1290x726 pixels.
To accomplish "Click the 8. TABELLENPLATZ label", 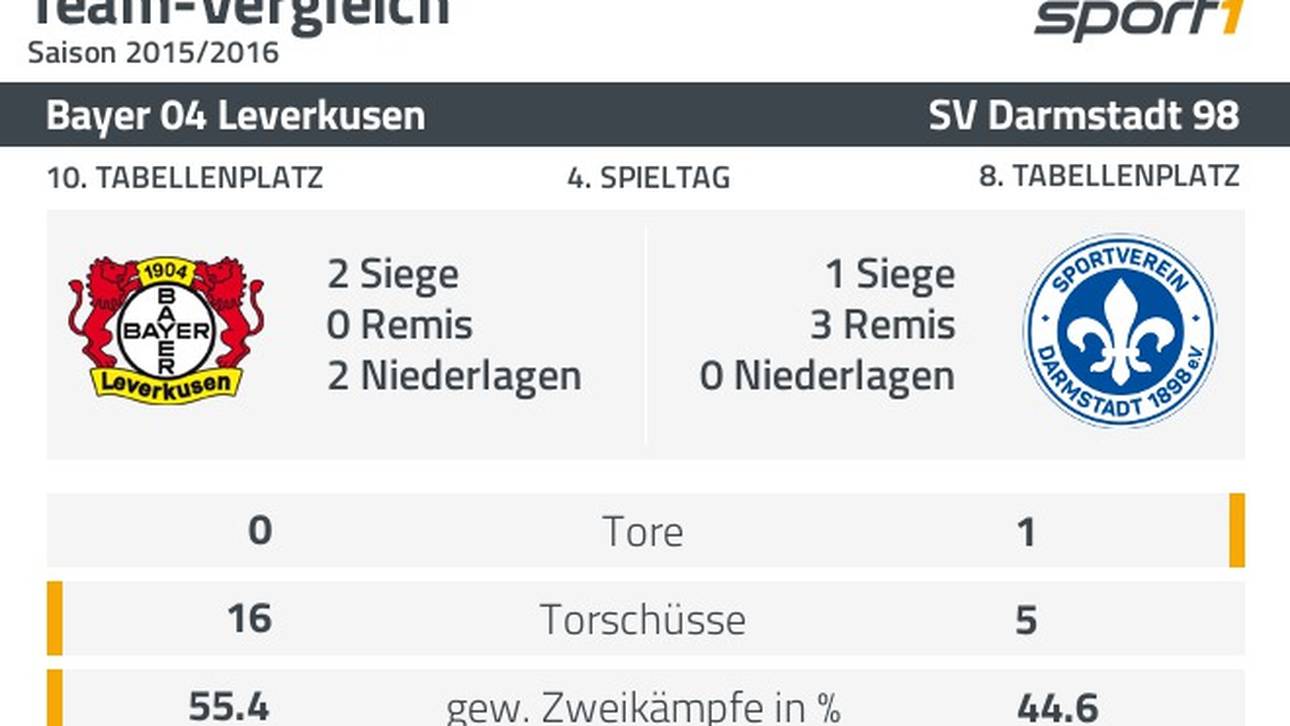I will [1109, 176].
